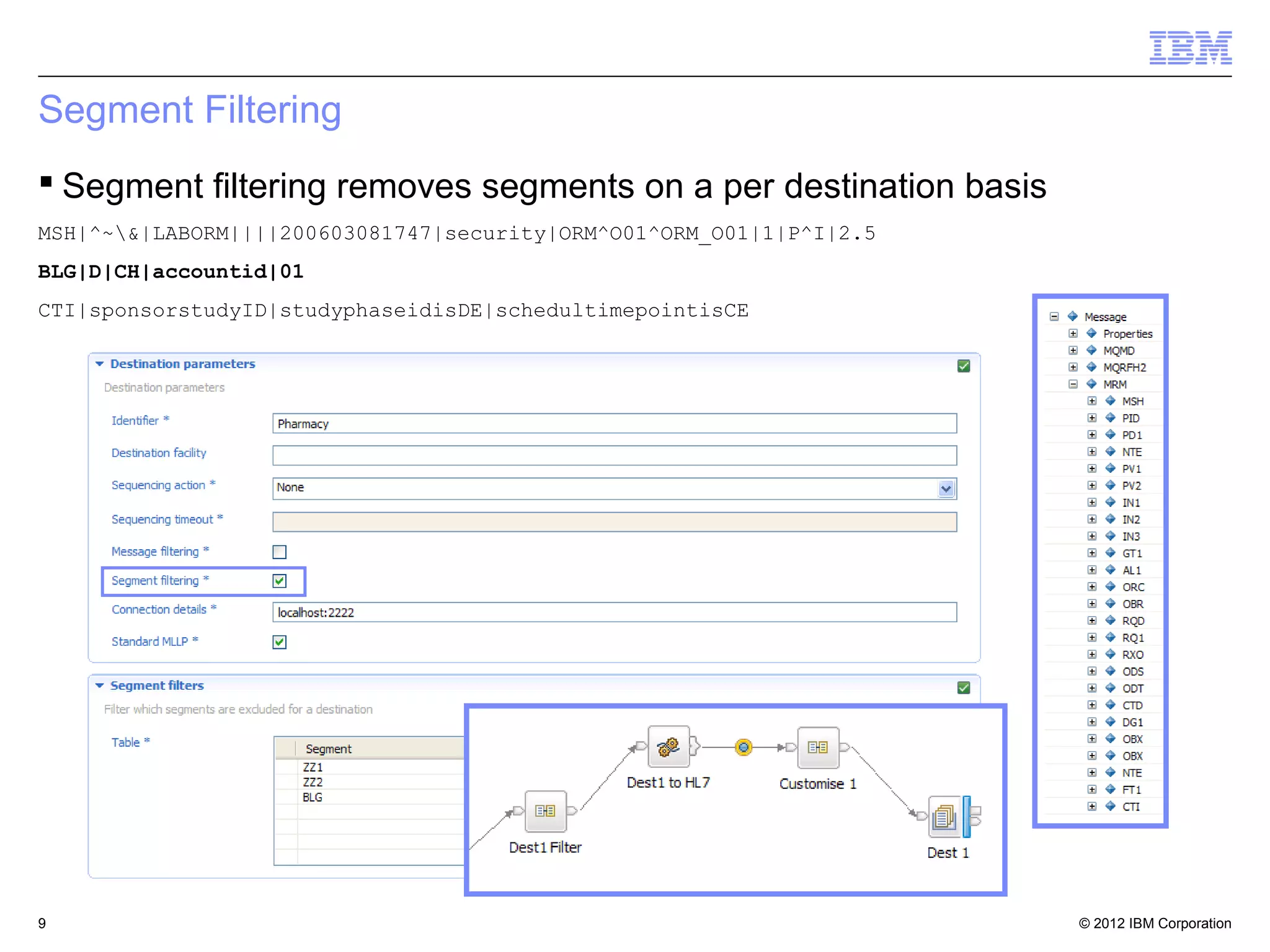Click the Dest1 to HL7 gear node
The height and width of the screenshot is (952, 1270).
point(668,747)
